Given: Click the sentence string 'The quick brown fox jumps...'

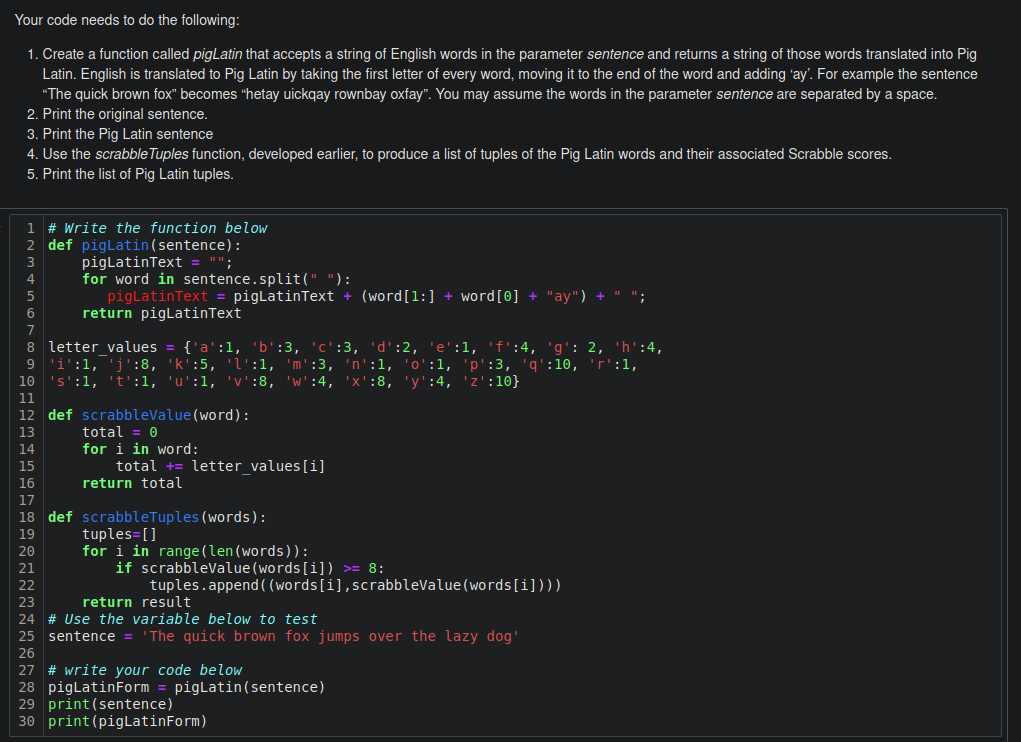Looking at the screenshot, I should pyautogui.click(x=330, y=636).
